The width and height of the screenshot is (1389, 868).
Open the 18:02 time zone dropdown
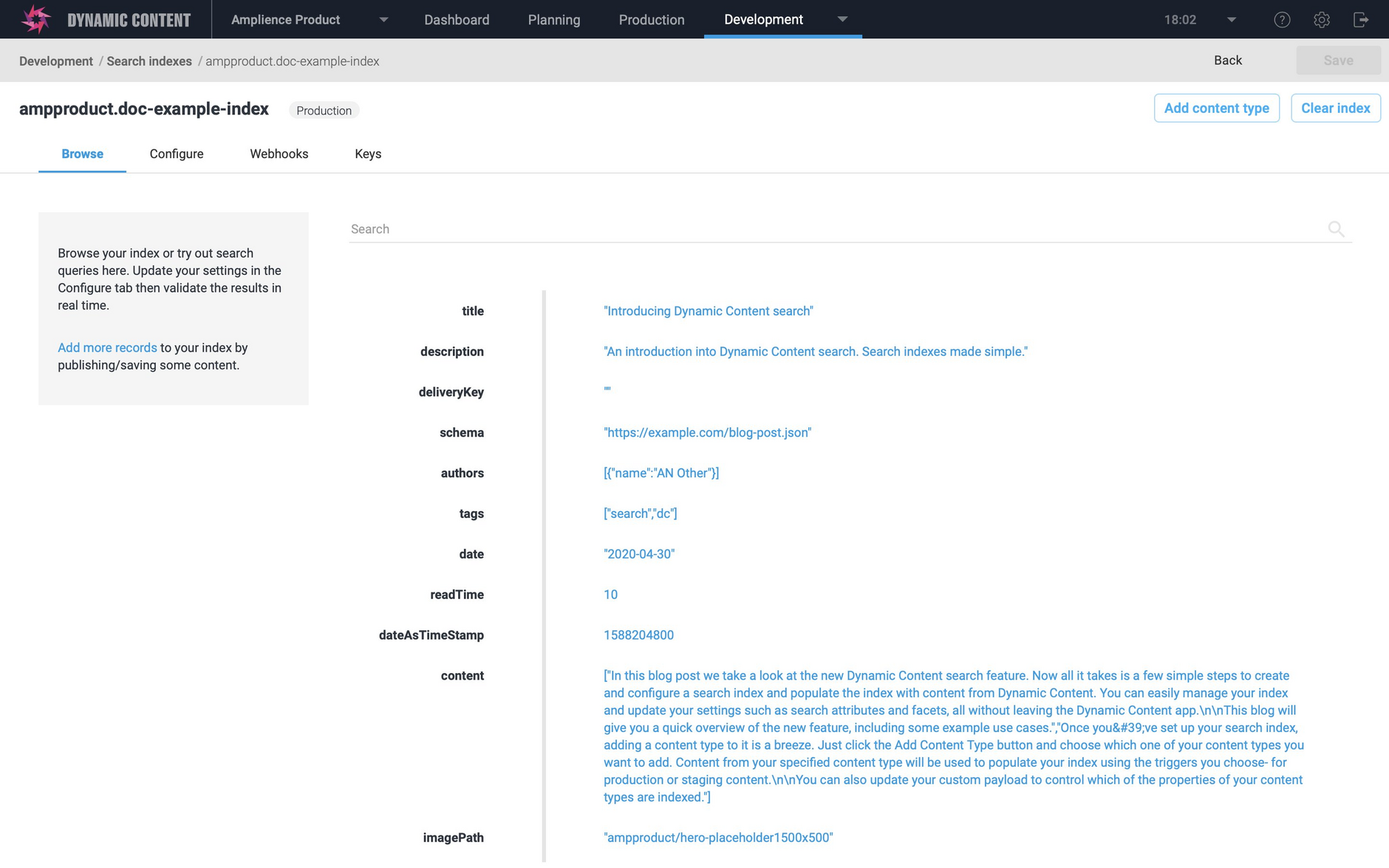coord(1232,20)
